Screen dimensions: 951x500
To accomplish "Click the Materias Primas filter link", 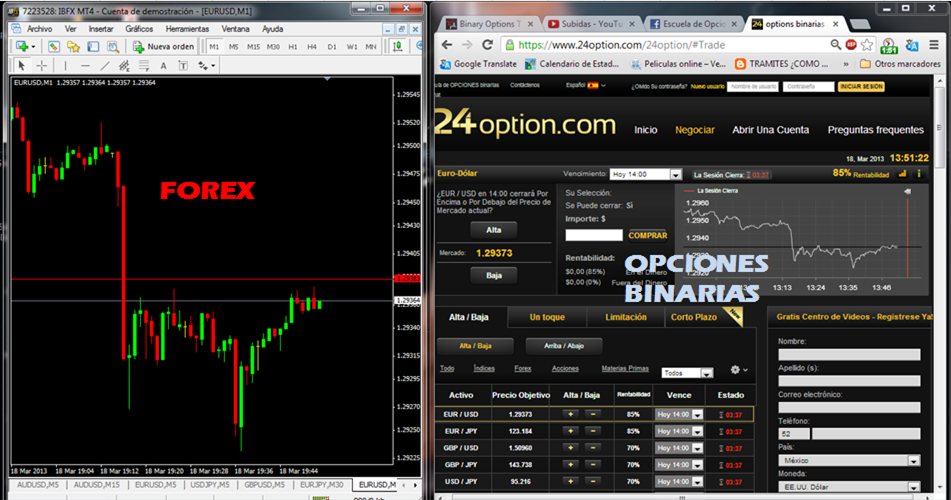I will 625,368.
